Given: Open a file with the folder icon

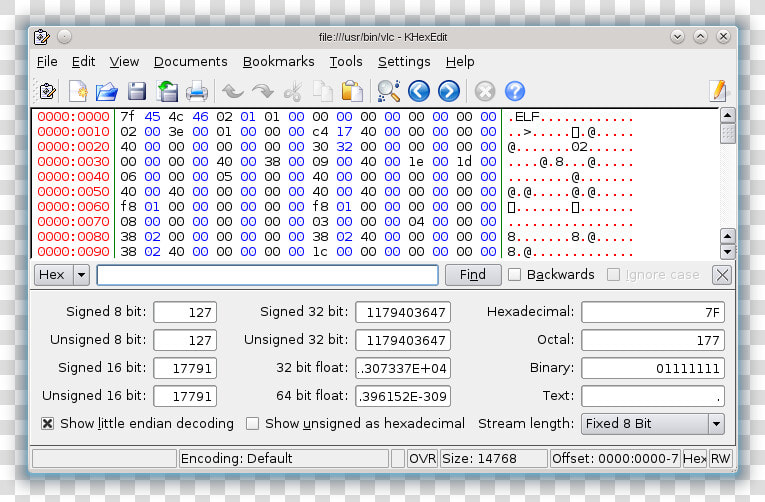Looking at the screenshot, I should pos(107,91).
